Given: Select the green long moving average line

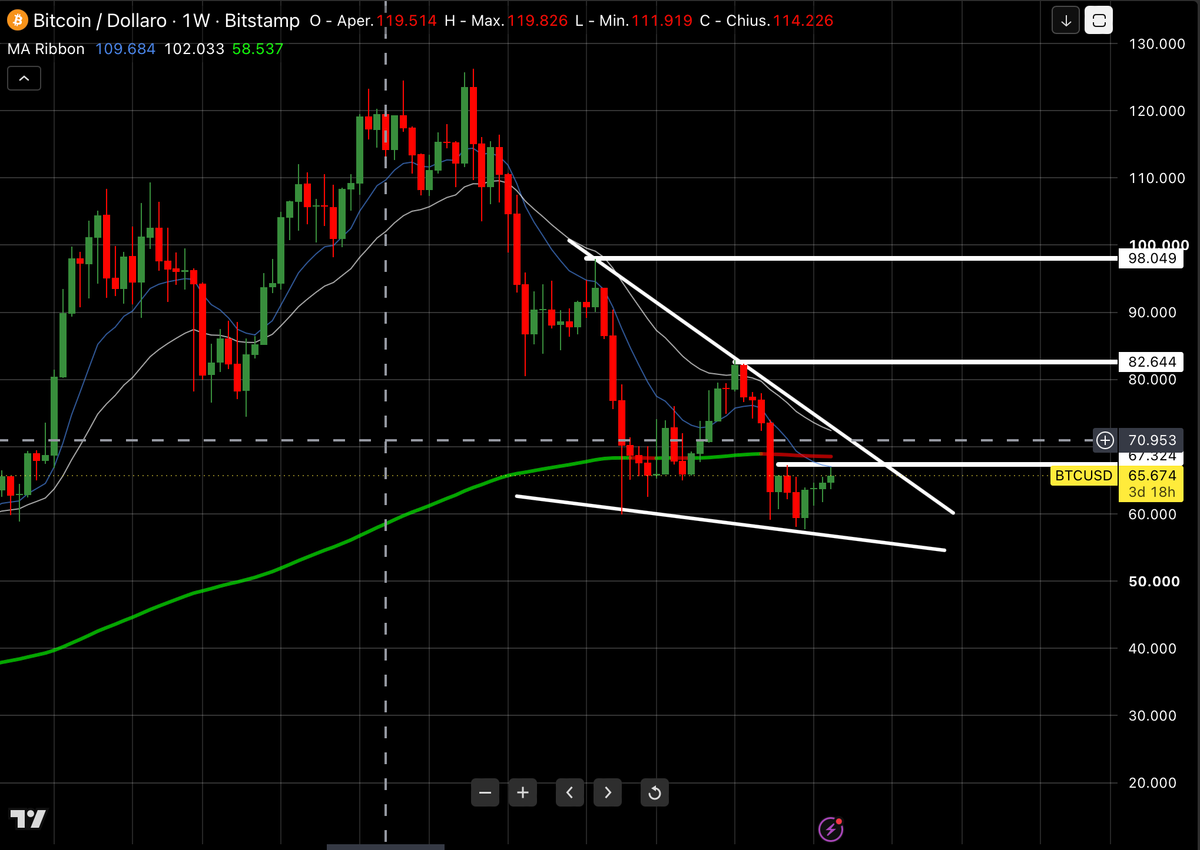Looking at the screenshot, I should click(x=300, y=560).
